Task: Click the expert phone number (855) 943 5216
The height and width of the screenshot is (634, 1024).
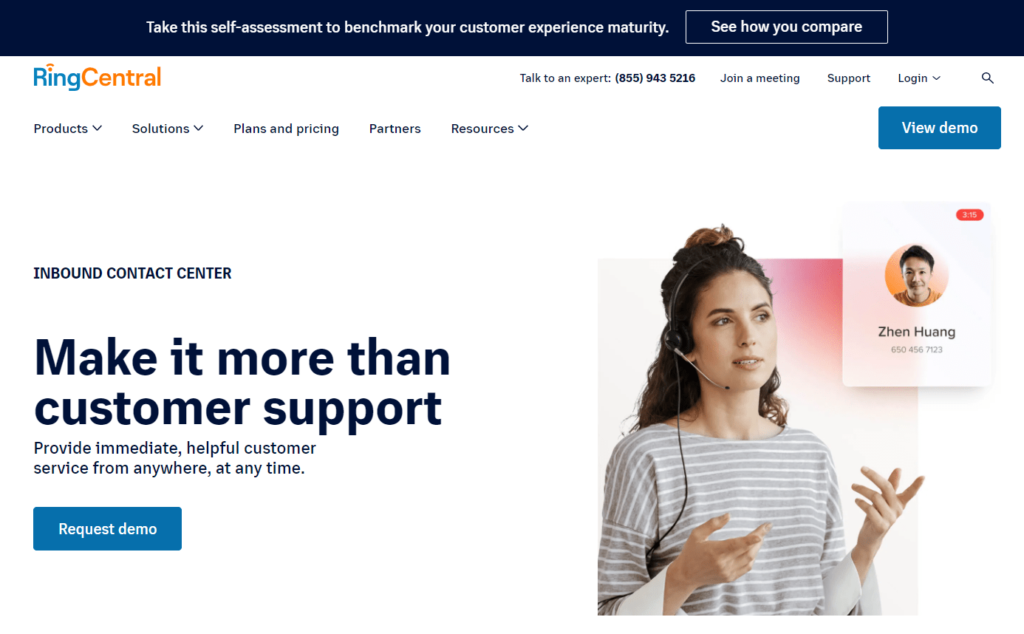Action: 655,78
